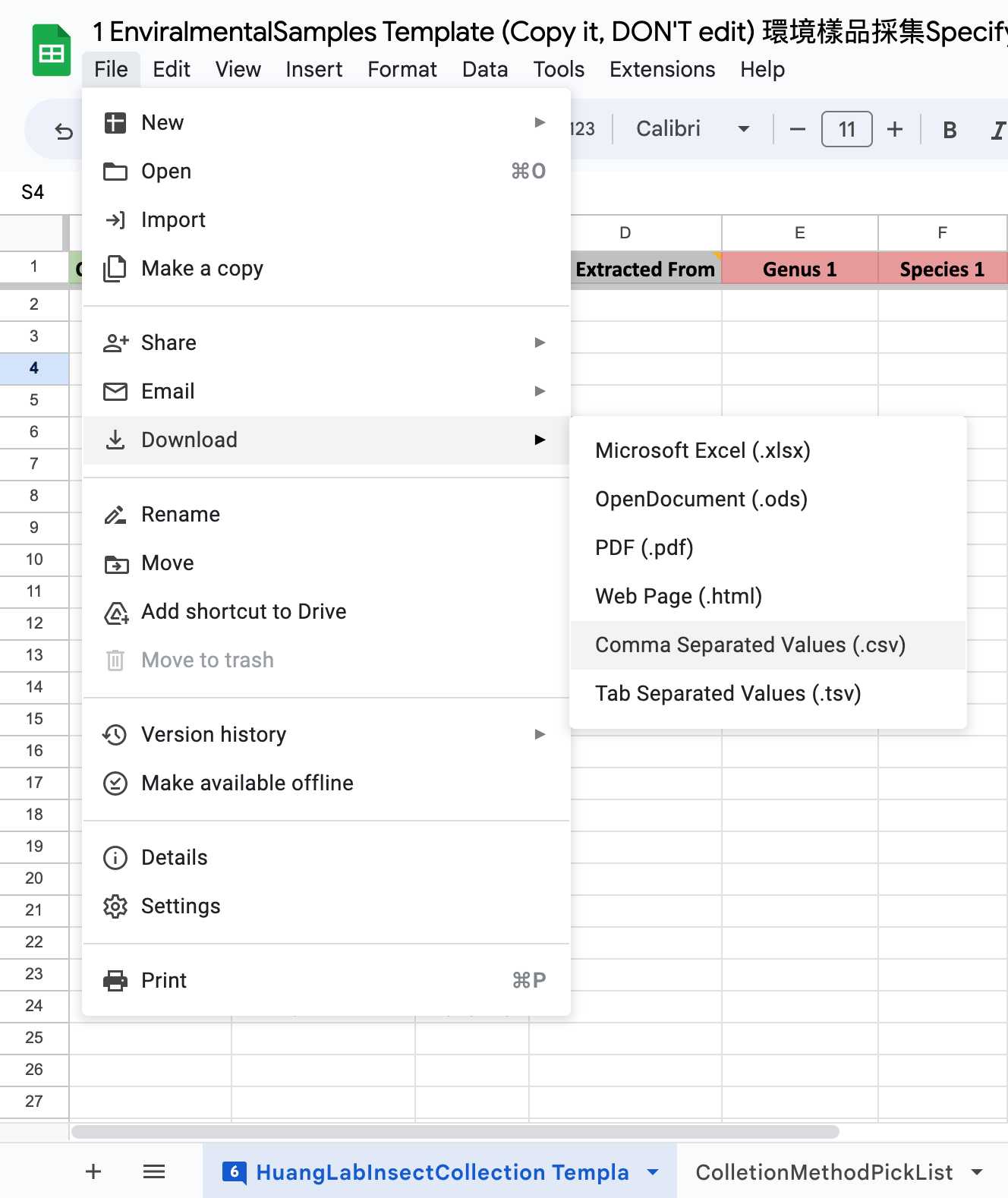Click the Share person-plus icon
Screen dimensions: 1008x1198
coord(115,343)
